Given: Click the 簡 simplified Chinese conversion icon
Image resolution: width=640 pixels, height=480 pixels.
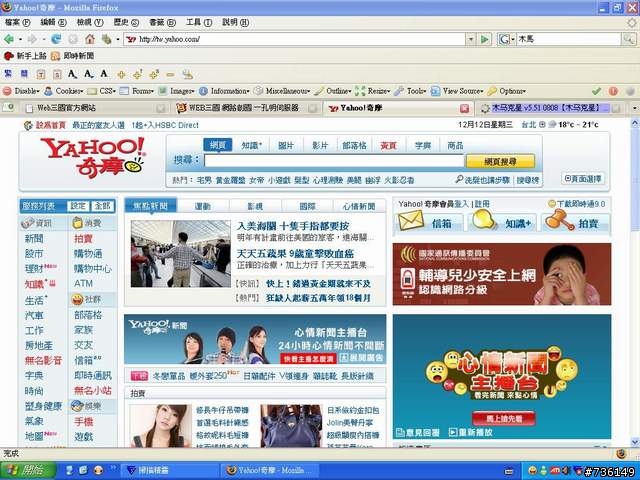Looking at the screenshot, I should point(24,74).
